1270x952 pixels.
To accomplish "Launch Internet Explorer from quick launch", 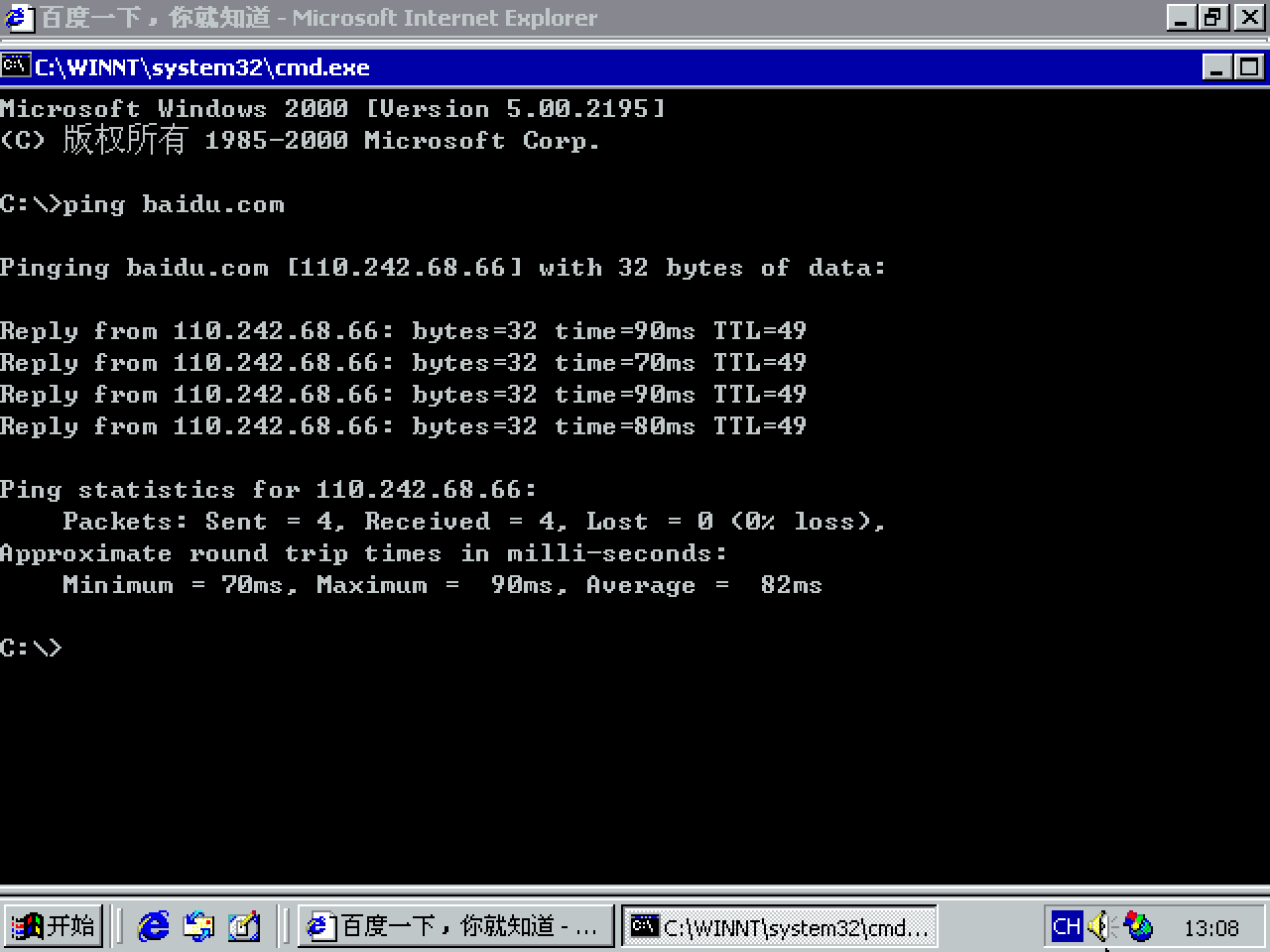I will [153, 926].
